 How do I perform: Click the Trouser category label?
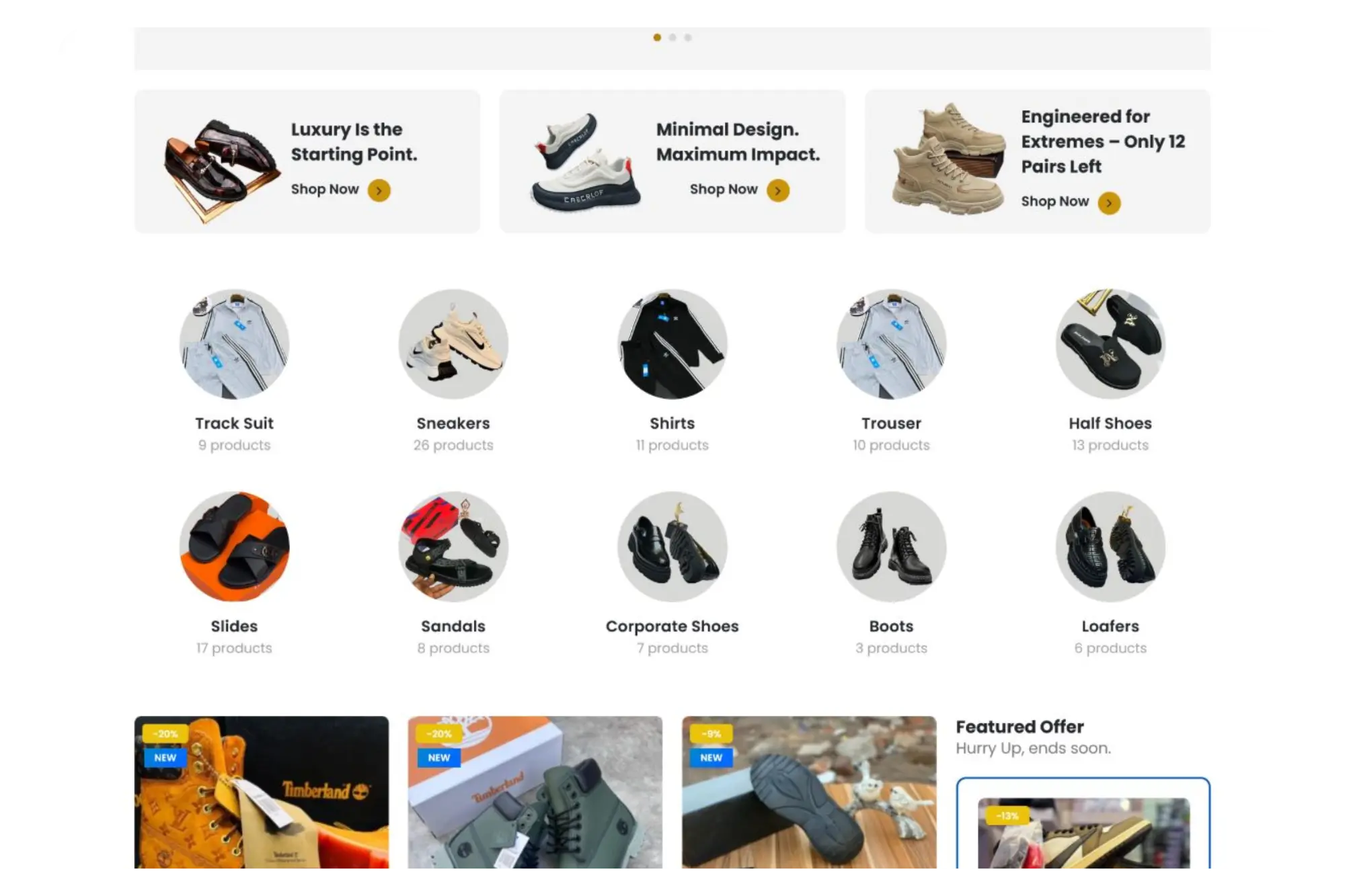[x=891, y=423]
